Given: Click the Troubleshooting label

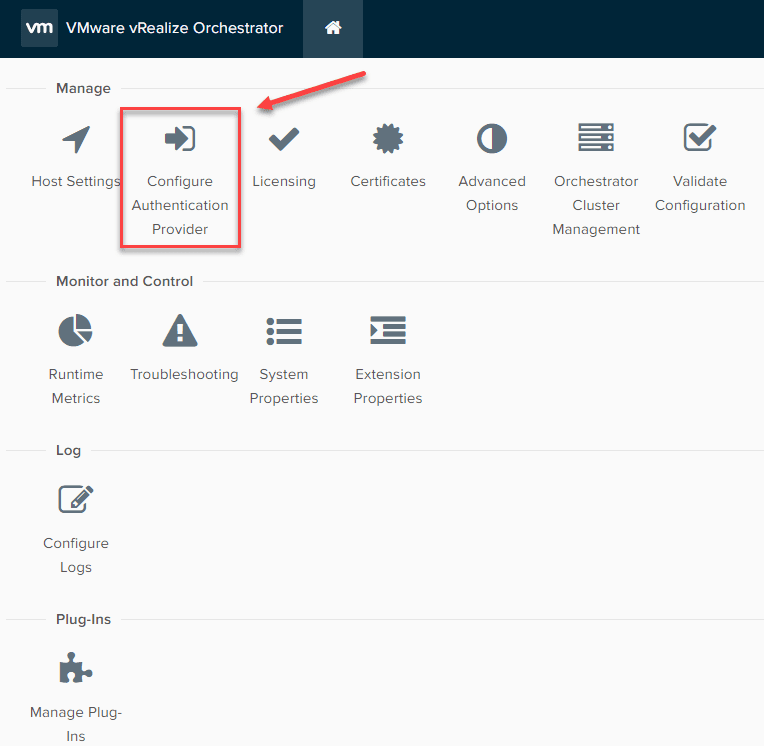Looking at the screenshot, I should [x=184, y=374].
